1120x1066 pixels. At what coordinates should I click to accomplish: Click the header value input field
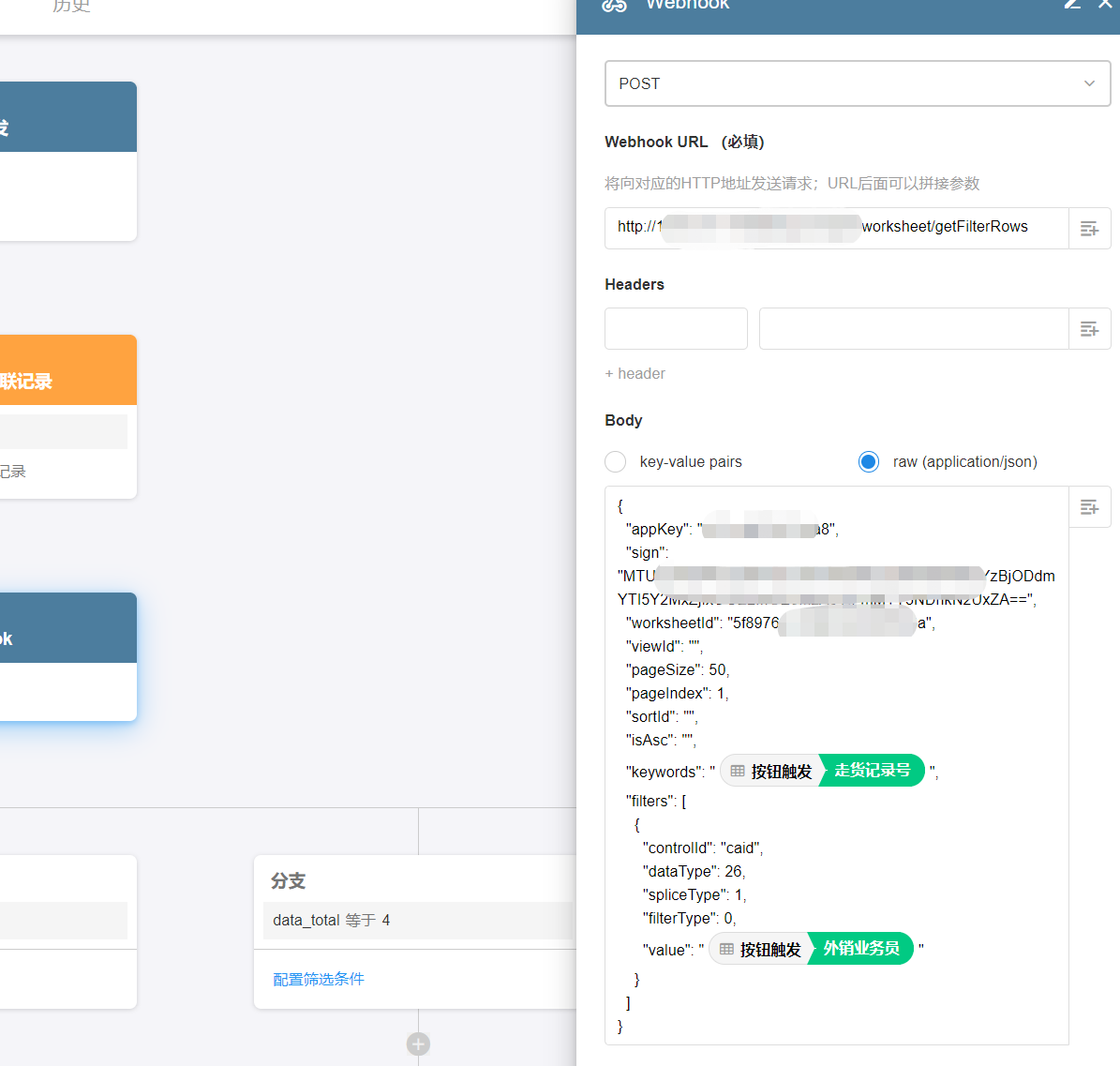[x=914, y=329]
